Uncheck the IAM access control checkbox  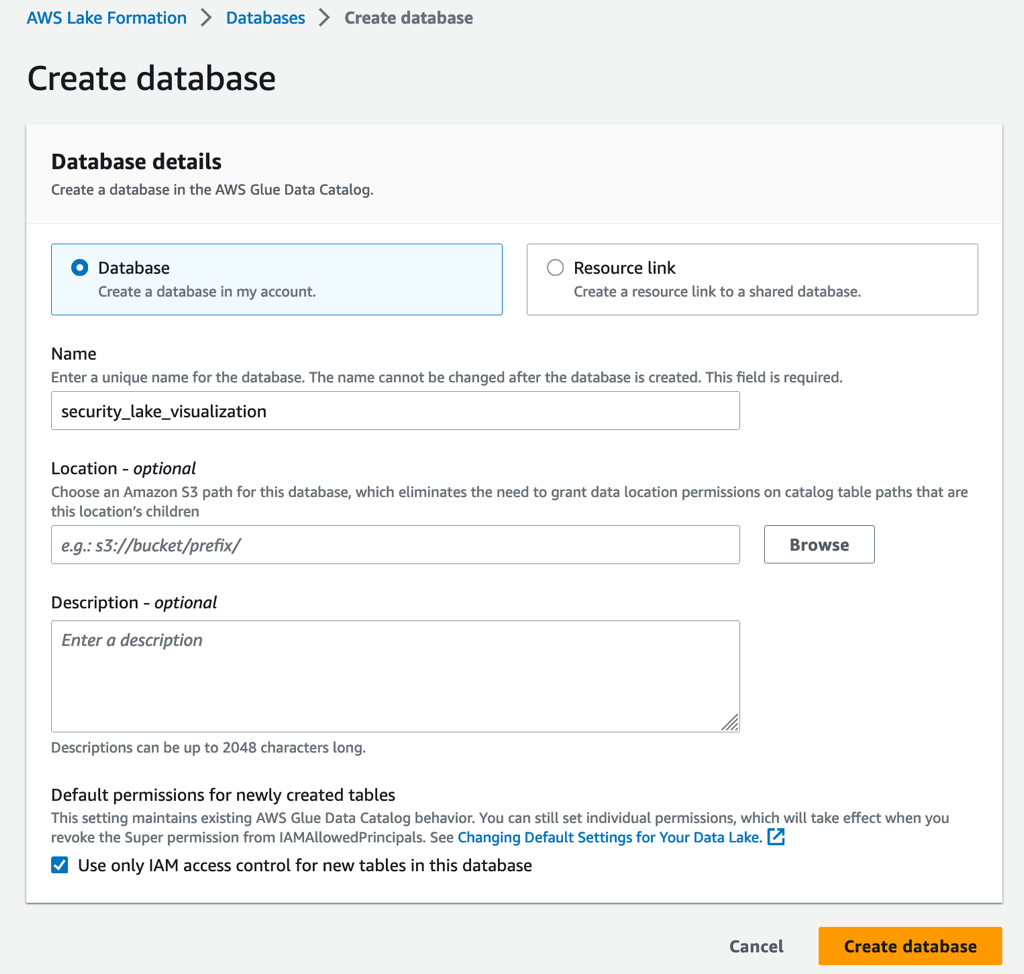59,866
